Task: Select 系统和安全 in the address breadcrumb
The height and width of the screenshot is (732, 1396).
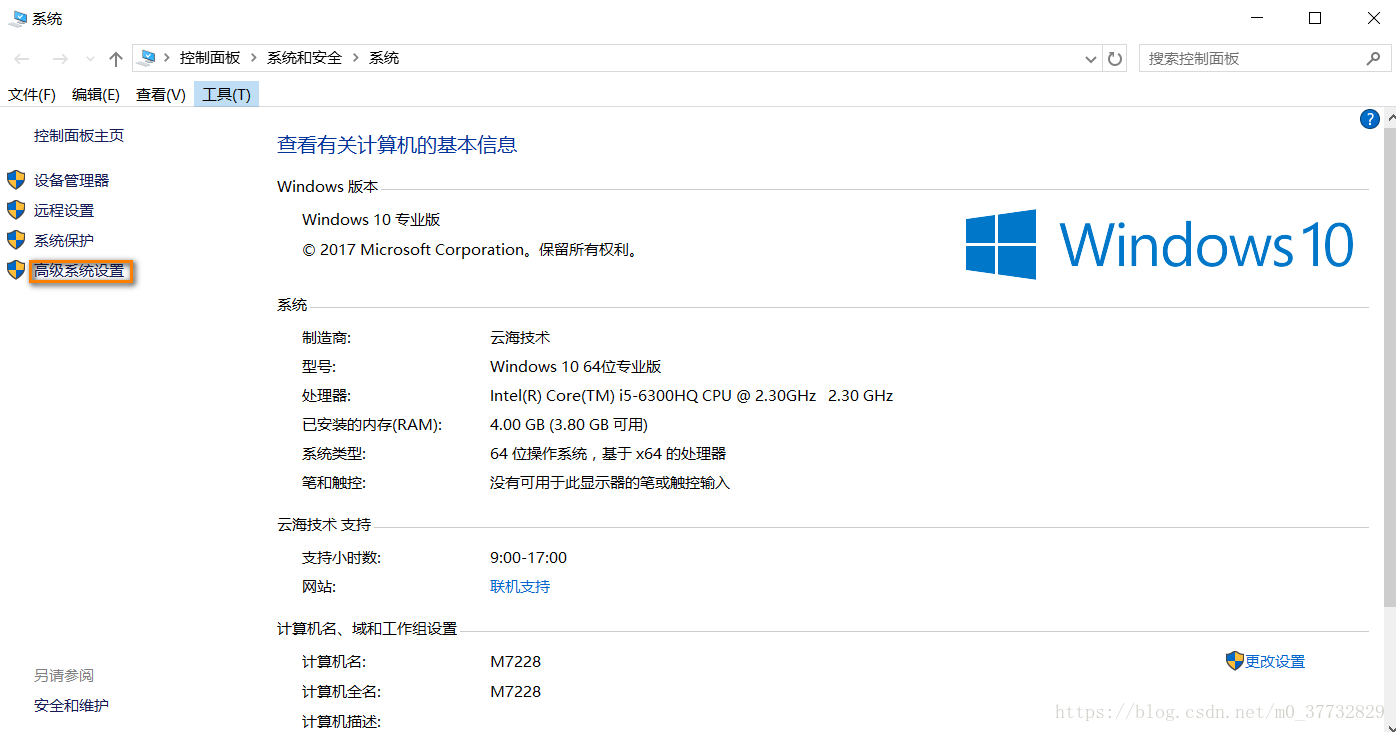Action: (x=304, y=58)
